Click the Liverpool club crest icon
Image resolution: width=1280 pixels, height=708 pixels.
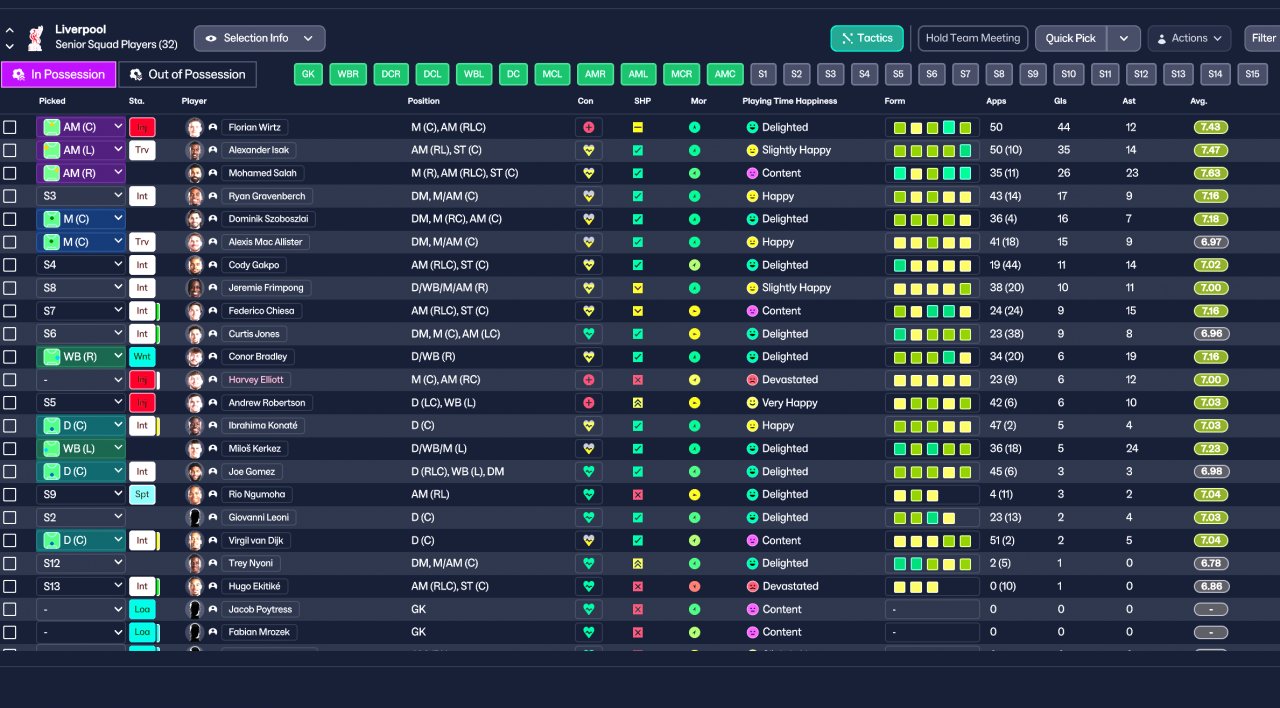(x=37, y=38)
